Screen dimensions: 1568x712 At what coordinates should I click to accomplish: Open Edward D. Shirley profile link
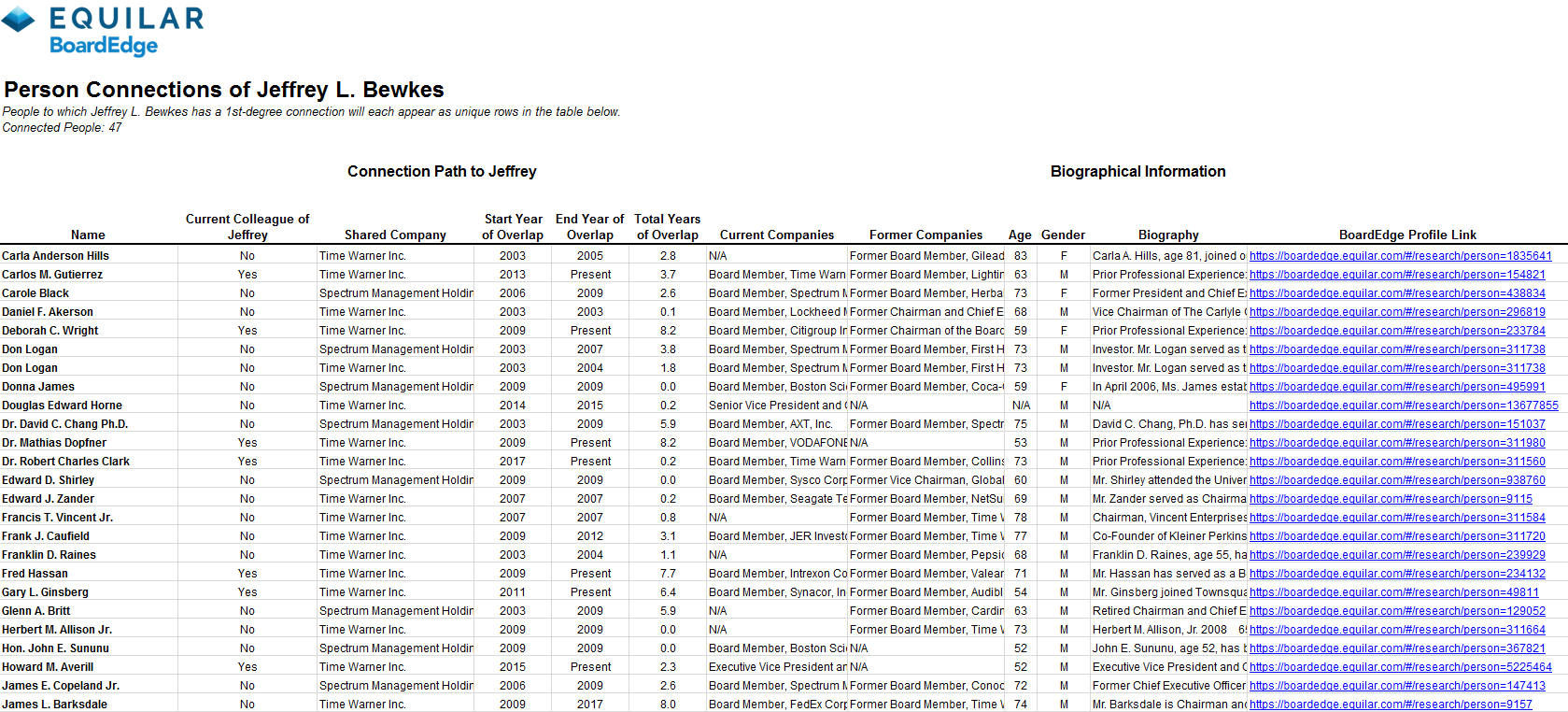(x=1397, y=480)
